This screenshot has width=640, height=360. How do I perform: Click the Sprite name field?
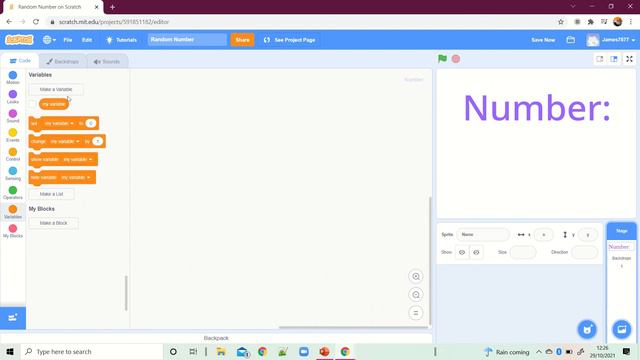pyautogui.click(x=483, y=235)
